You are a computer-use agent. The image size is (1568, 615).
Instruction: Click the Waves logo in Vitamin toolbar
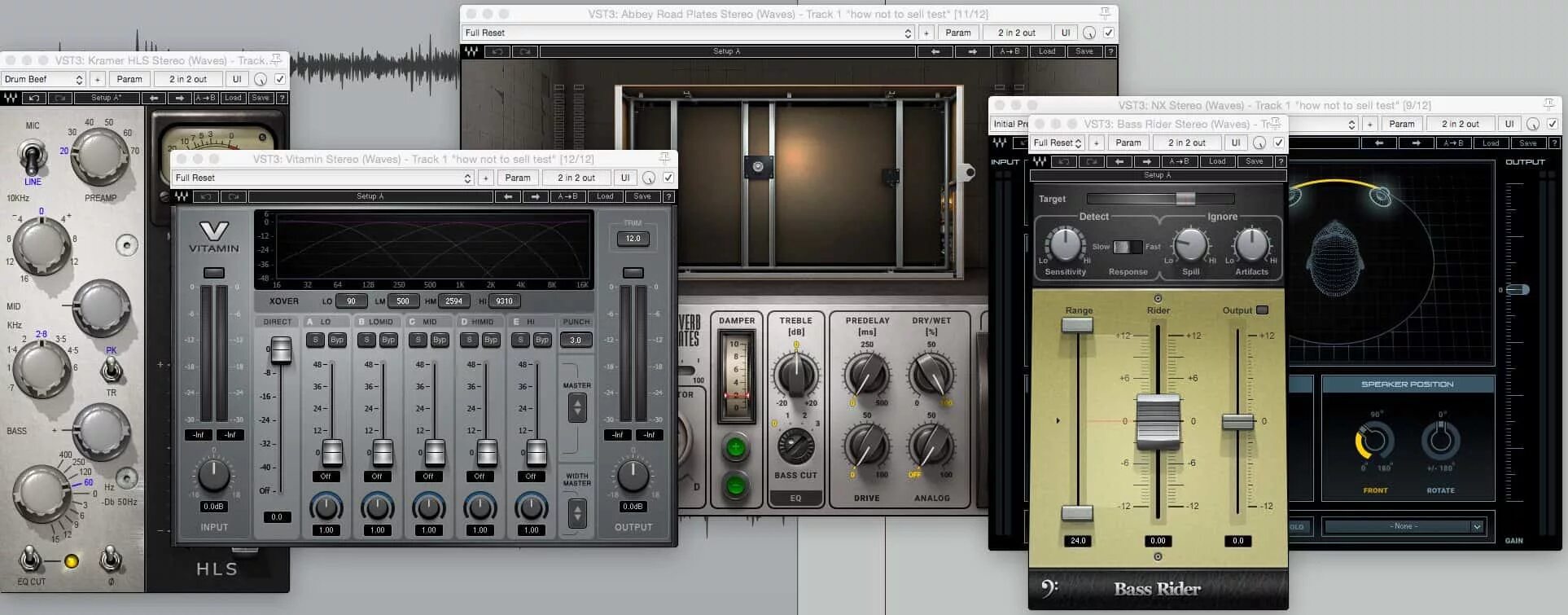182,196
